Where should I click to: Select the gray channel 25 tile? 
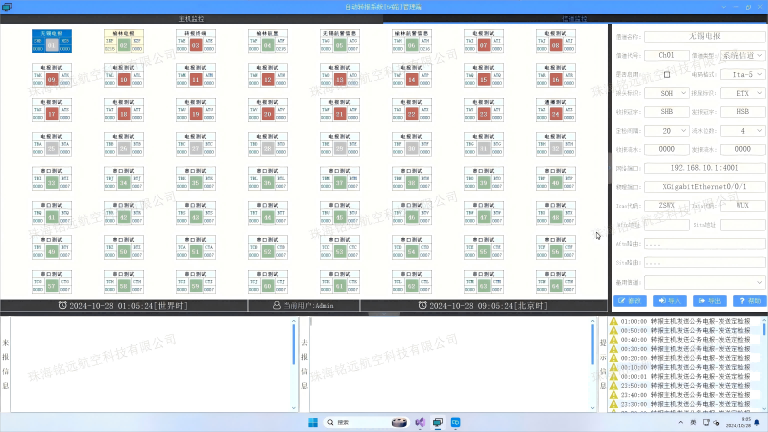pyautogui.click(x=52, y=144)
